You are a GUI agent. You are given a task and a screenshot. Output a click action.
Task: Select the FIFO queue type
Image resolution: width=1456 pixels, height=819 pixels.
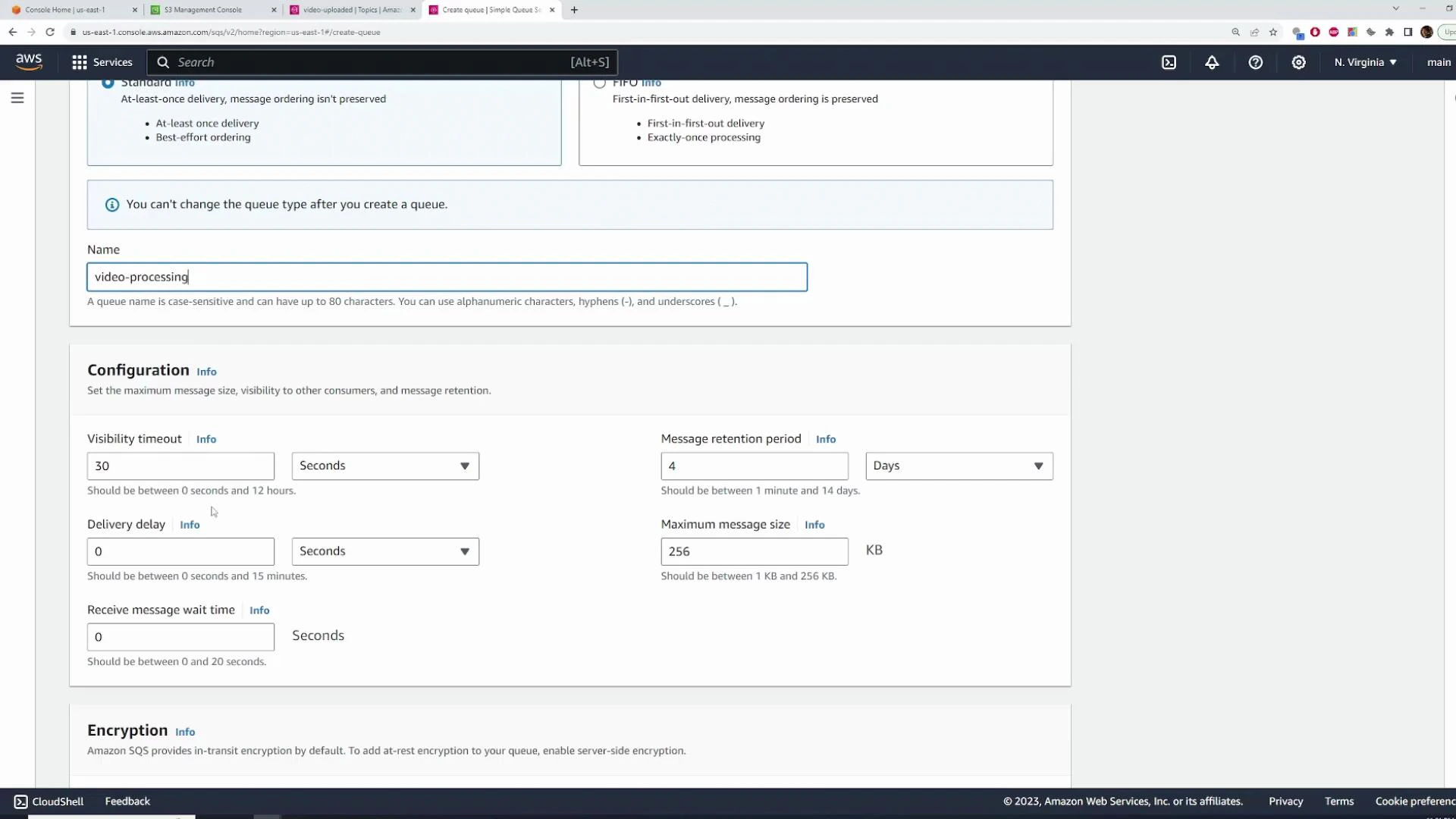pos(600,83)
